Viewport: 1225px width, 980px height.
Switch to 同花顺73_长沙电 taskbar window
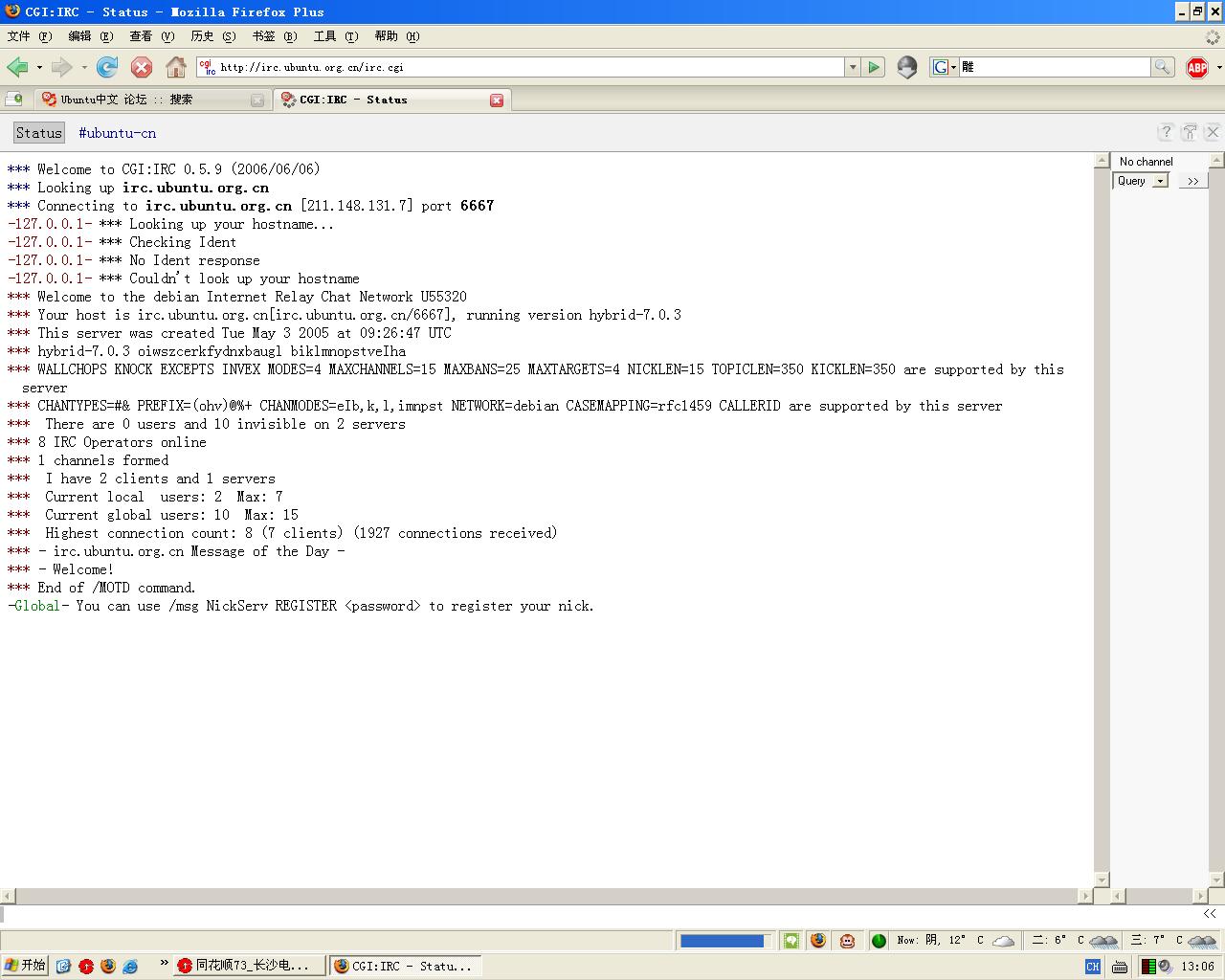coord(249,967)
